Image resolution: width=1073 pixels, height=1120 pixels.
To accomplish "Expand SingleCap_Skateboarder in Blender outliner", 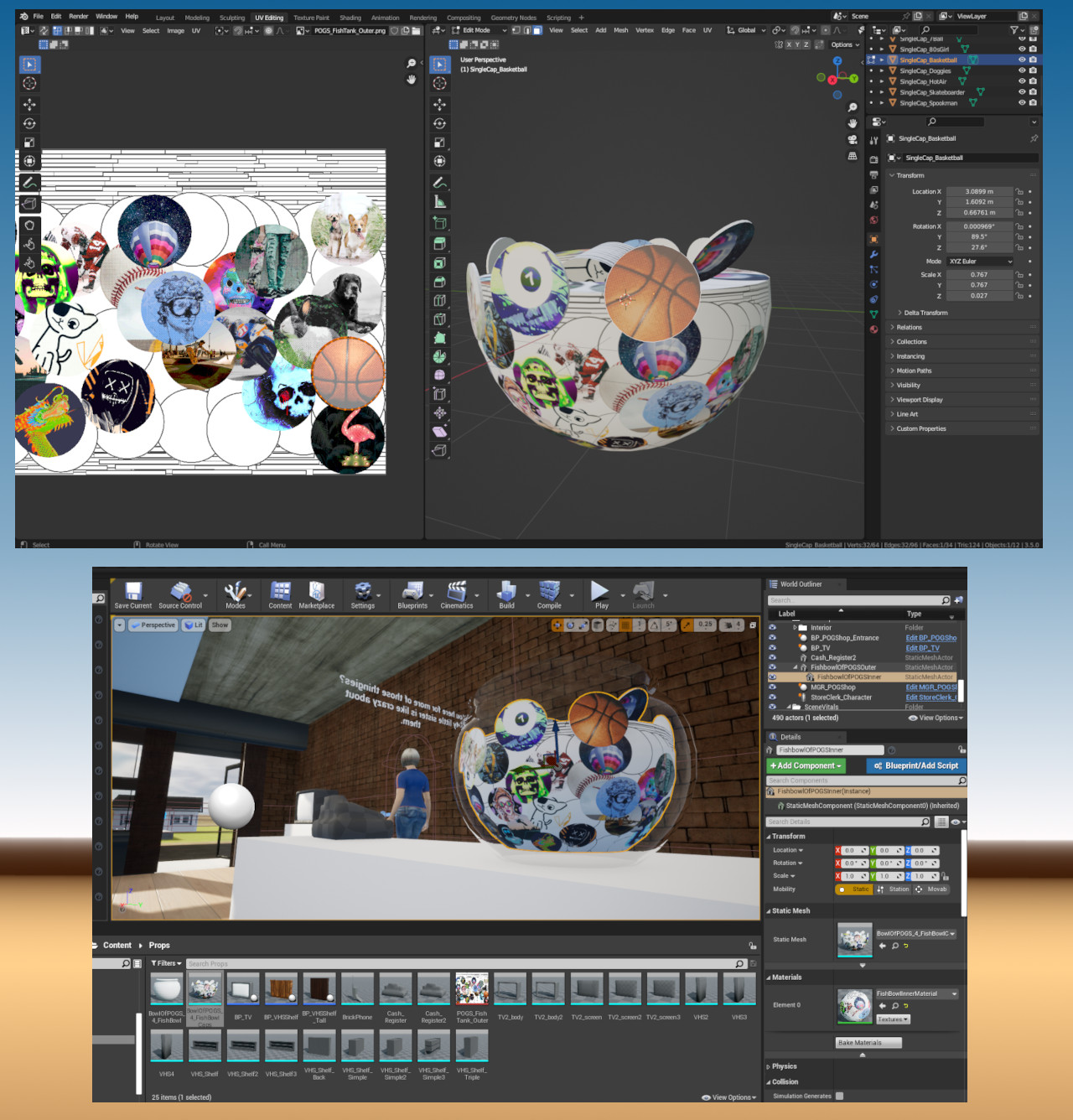I will coord(881,92).
